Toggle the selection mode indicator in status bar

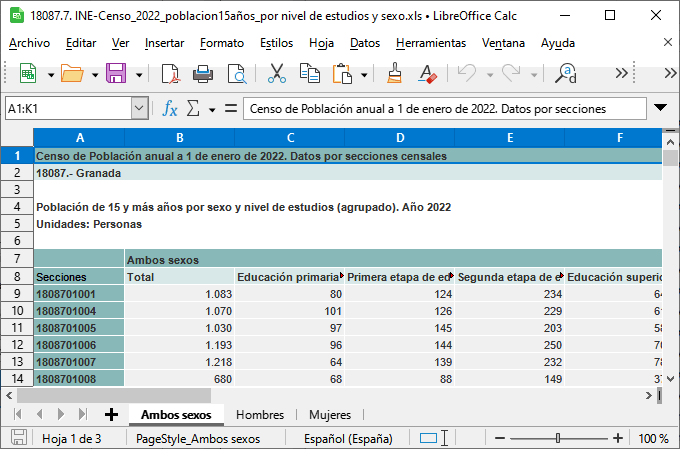point(429,438)
